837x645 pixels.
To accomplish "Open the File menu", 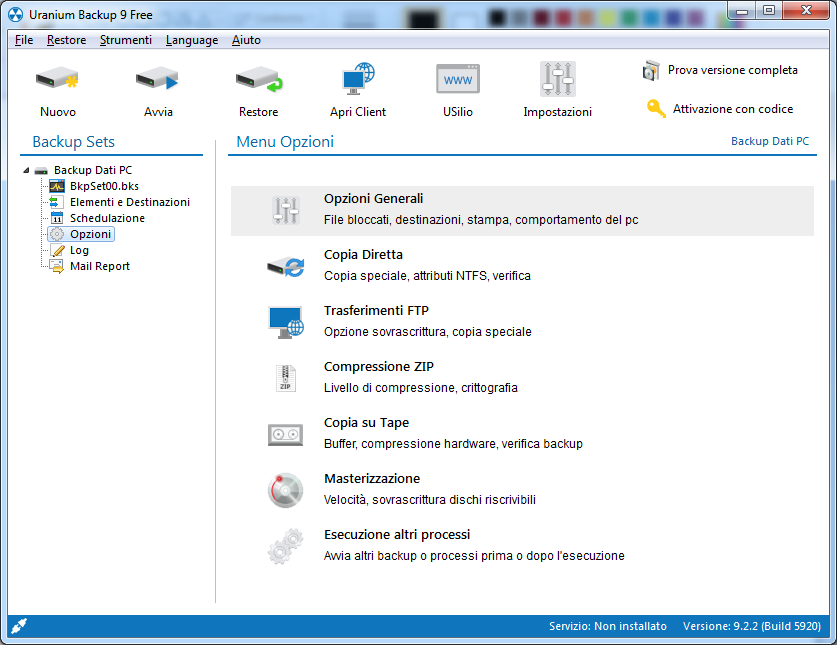I will coord(24,40).
